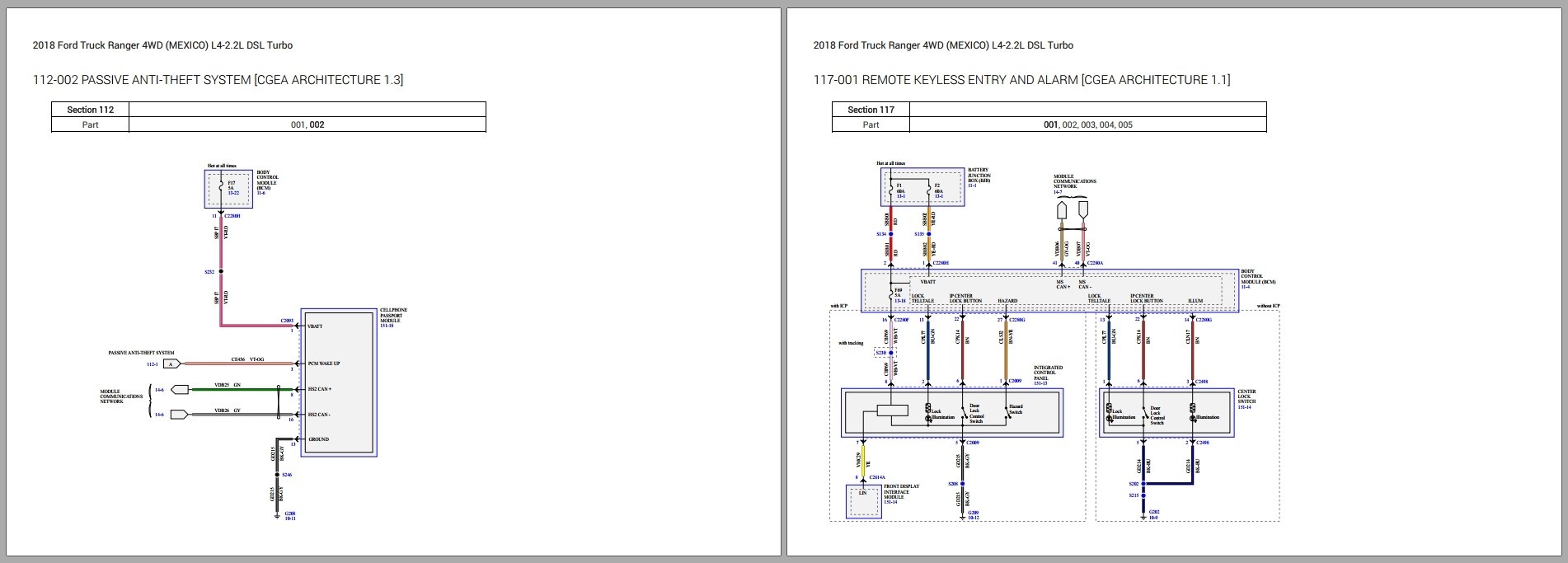
Task: Click the 'PASSIVE ANTI-THEFT SYSTEM' reference label near 112-1
Action: [x=141, y=353]
